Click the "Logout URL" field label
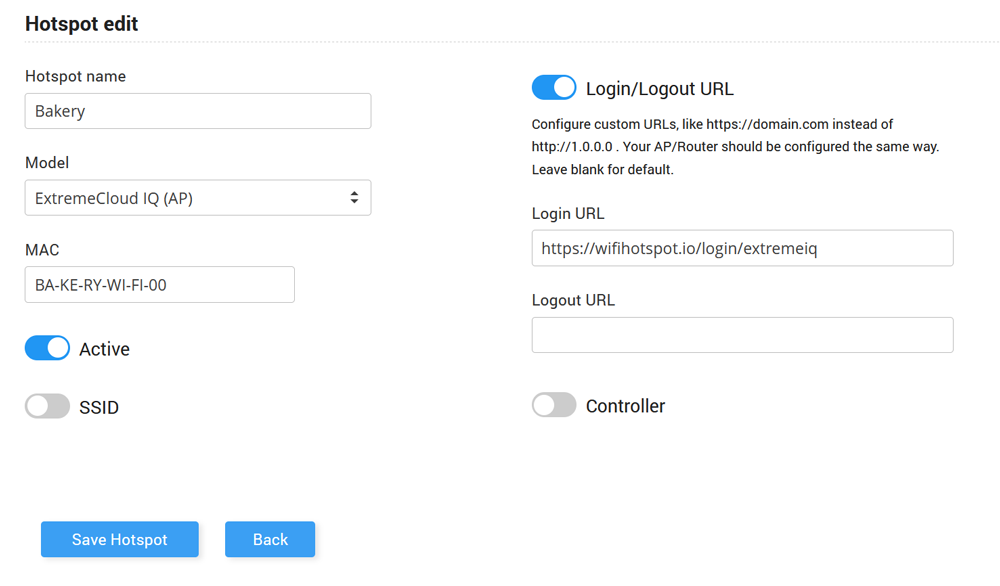 [x=573, y=300]
